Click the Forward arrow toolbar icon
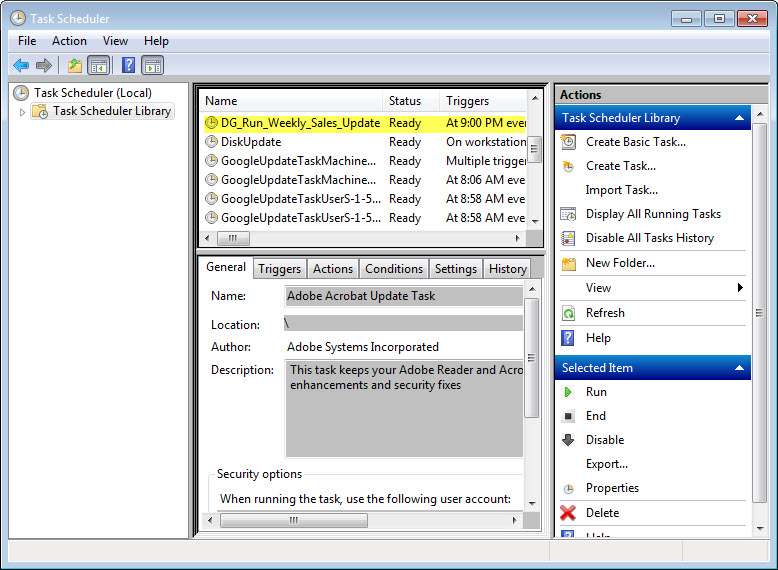The width and height of the screenshot is (778, 570). coord(44,65)
